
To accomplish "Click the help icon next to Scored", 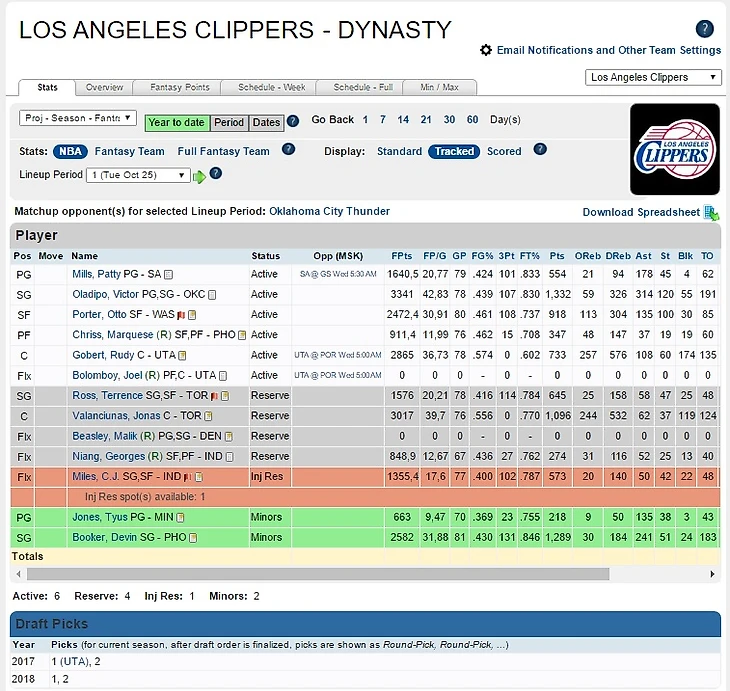I will 540,150.
